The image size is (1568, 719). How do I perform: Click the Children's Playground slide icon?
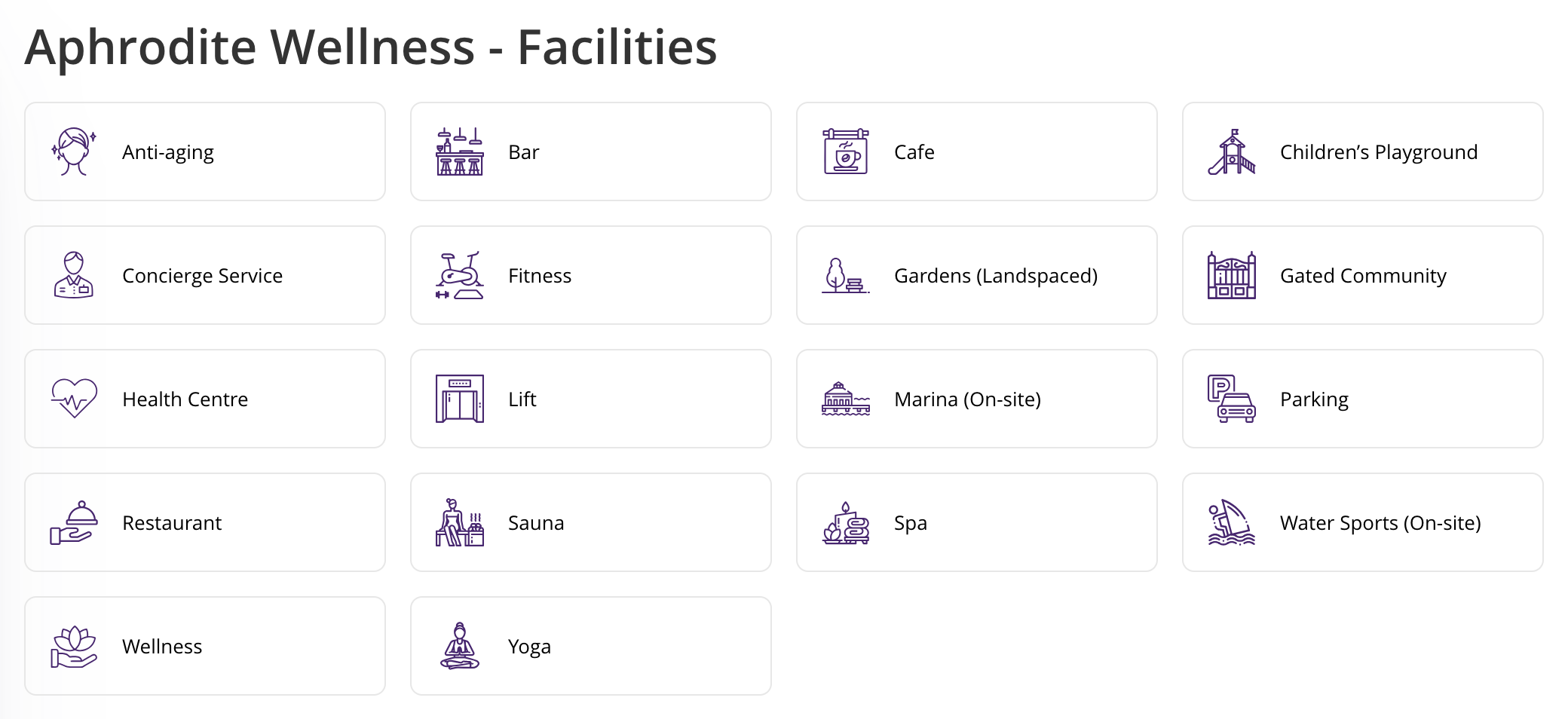pos(1232,151)
